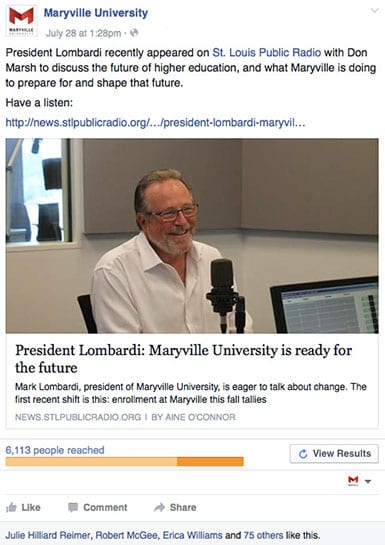Click the thumbs-up Like icon

11,507
